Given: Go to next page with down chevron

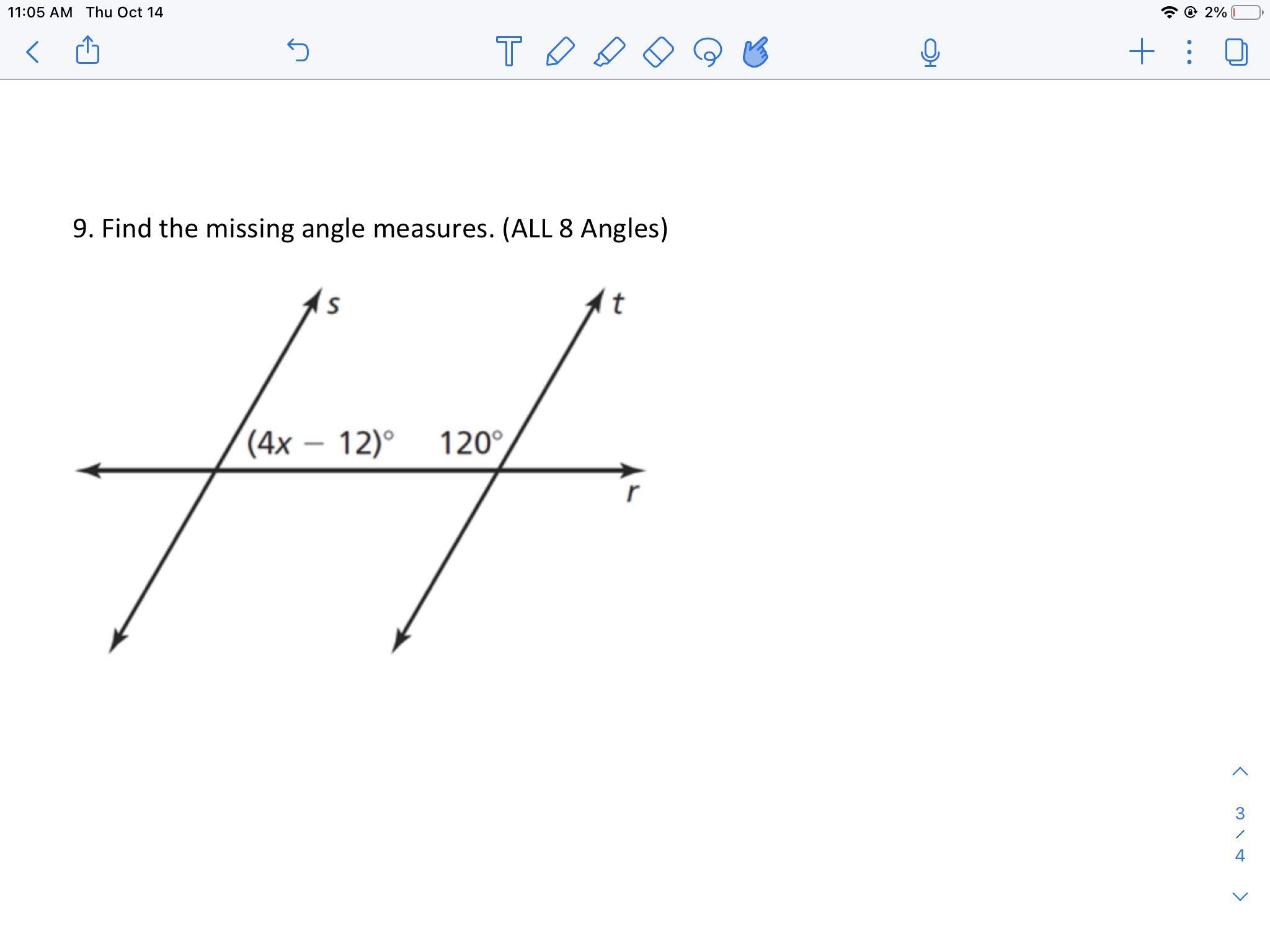Looking at the screenshot, I should pos(1240,896).
